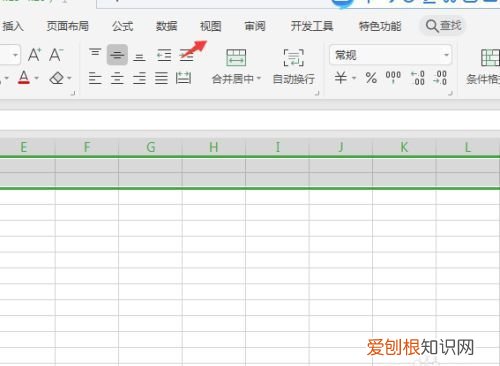The height and width of the screenshot is (366, 500).
Task: Align text left
Action: 95,78
